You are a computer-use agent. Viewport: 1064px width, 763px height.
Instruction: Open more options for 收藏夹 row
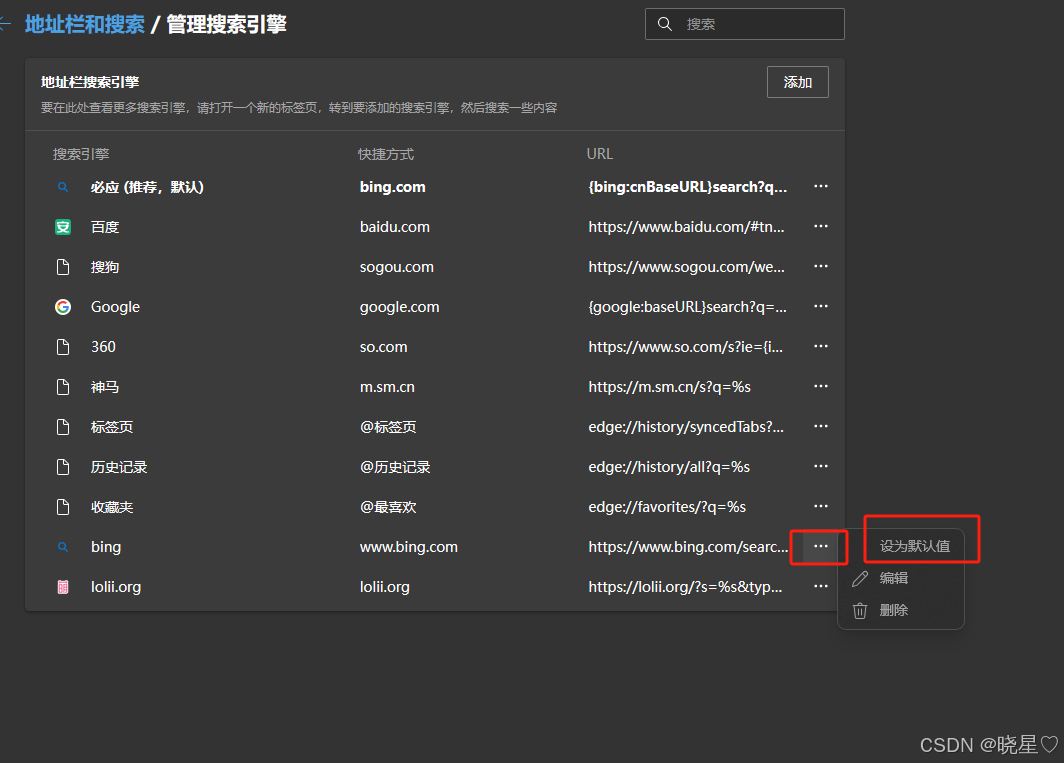pos(820,507)
